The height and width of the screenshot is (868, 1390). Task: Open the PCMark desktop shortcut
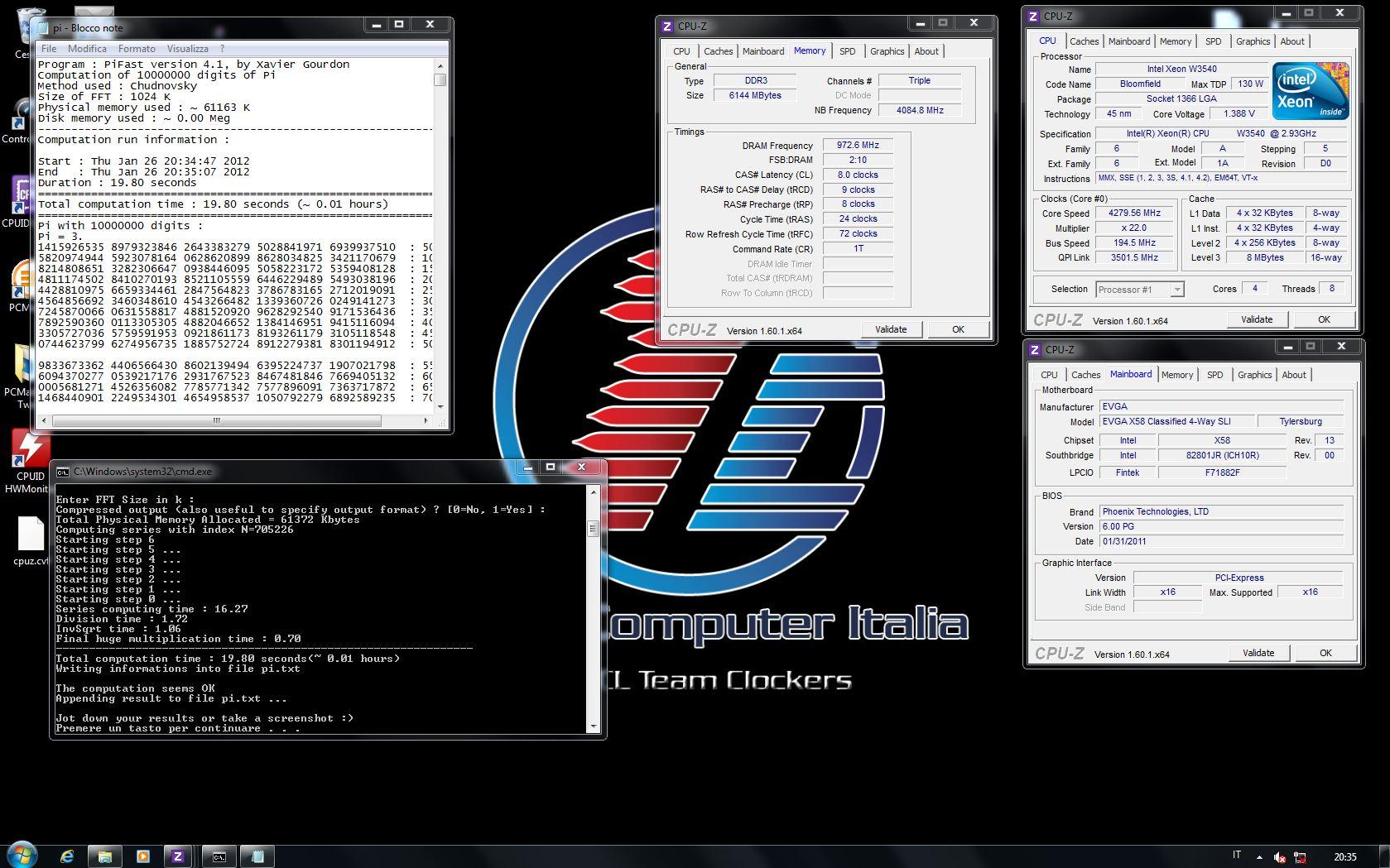(20, 286)
